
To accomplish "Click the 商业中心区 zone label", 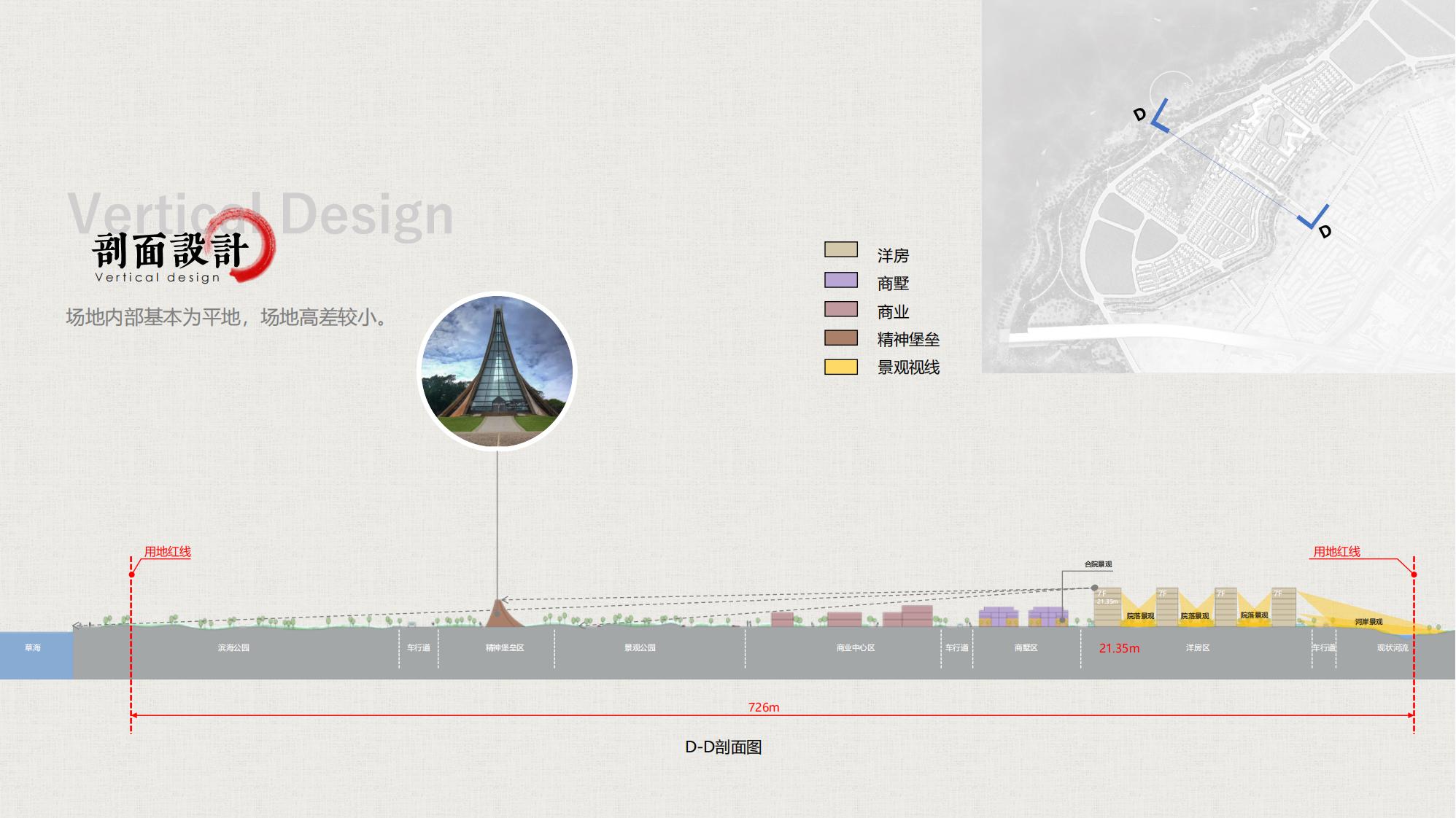I will (855, 647).
